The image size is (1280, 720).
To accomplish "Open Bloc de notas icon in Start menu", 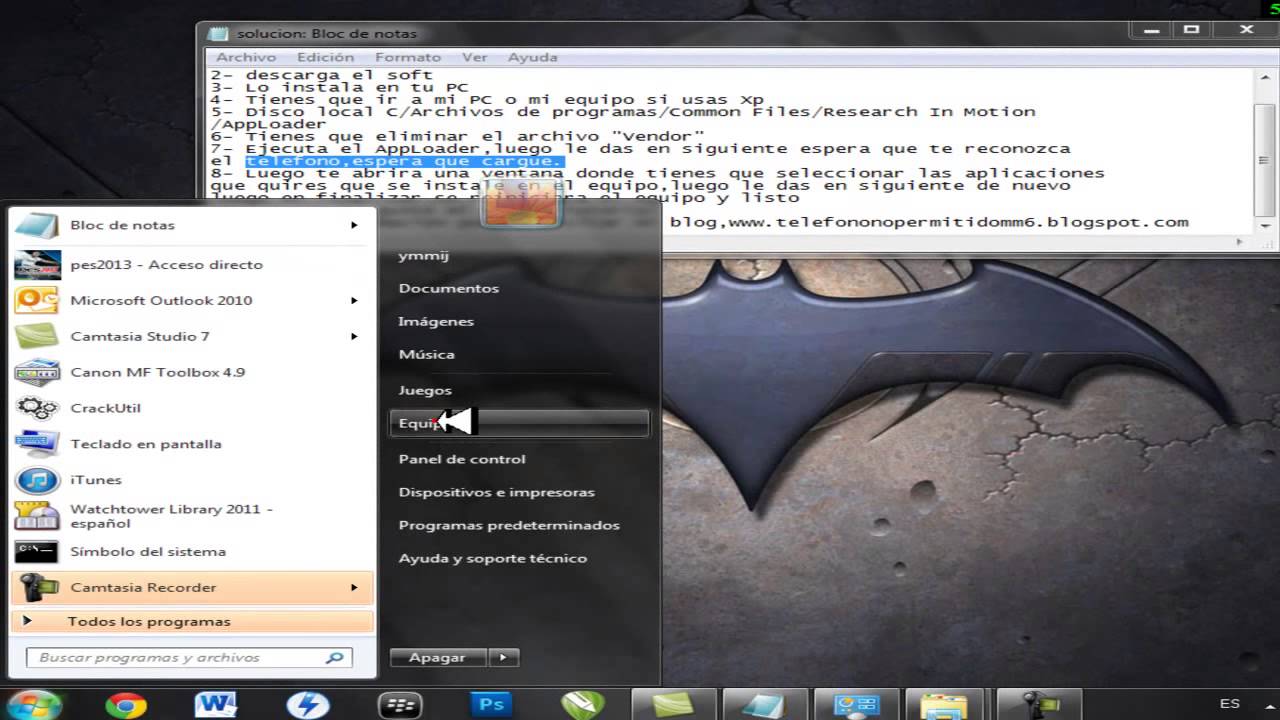I will click(x=37, y=226).
